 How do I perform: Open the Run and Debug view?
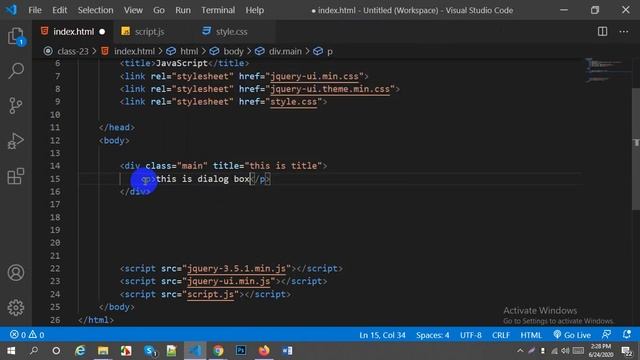(16, 141)
